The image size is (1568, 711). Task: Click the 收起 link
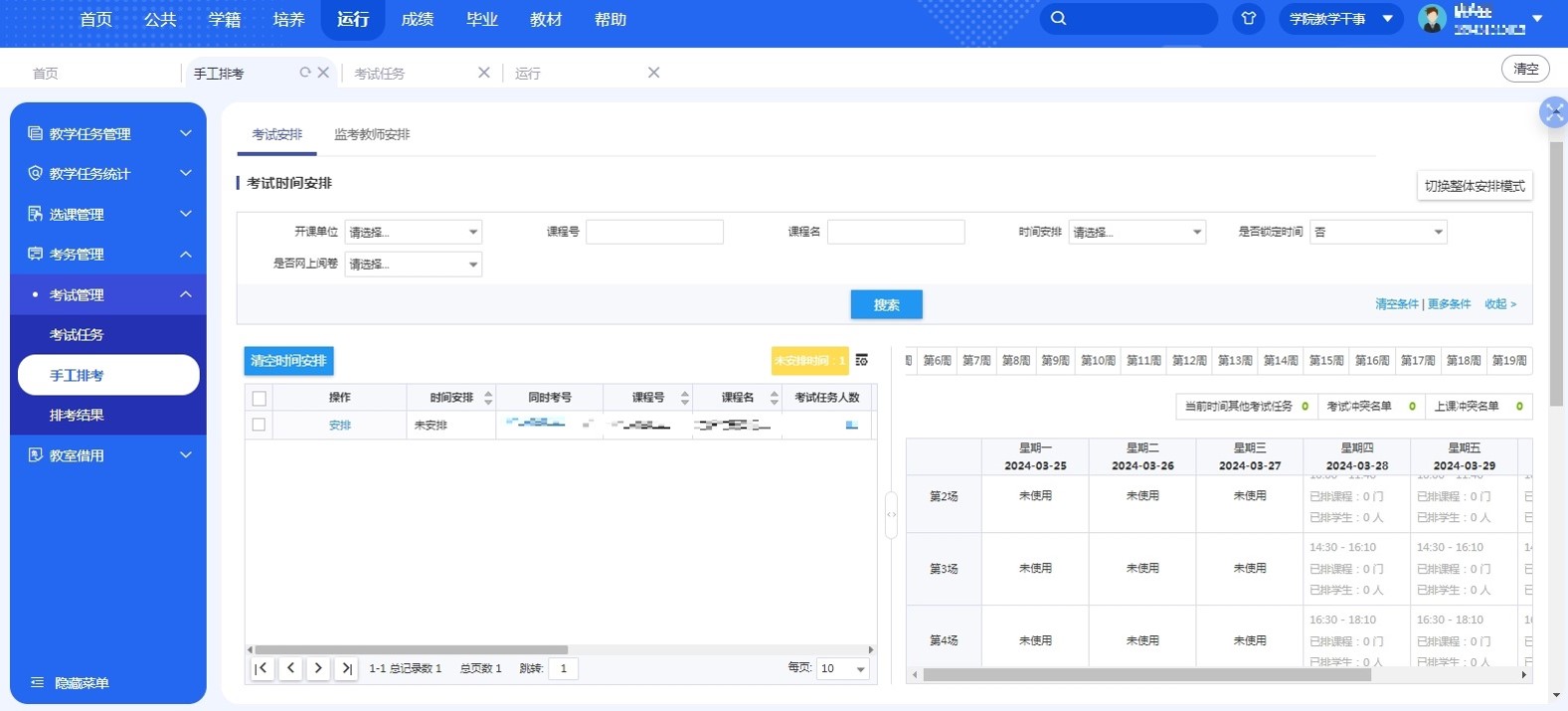[x=1500, y=304]
